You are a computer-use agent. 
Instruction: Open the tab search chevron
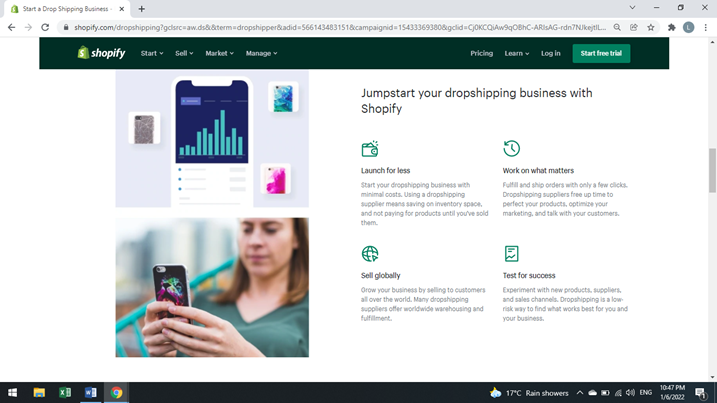click(x=632, y=8)
